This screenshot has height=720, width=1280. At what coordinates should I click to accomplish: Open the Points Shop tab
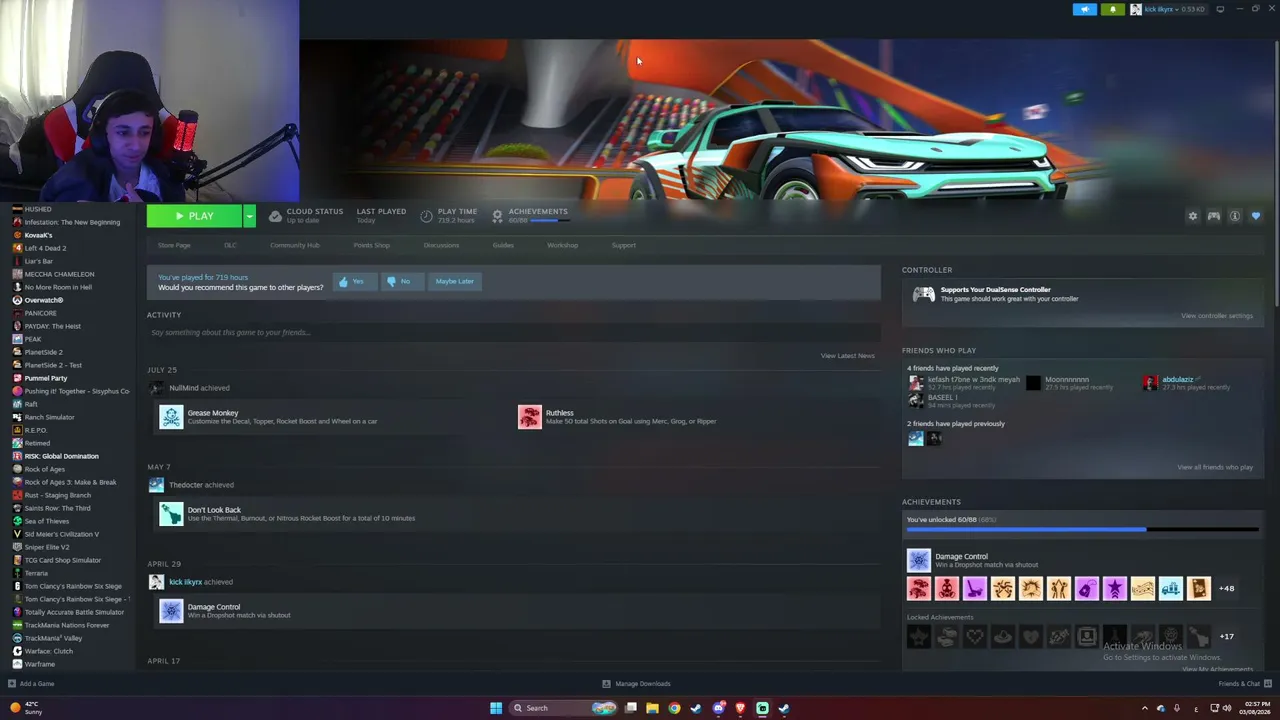coord(371,245)
